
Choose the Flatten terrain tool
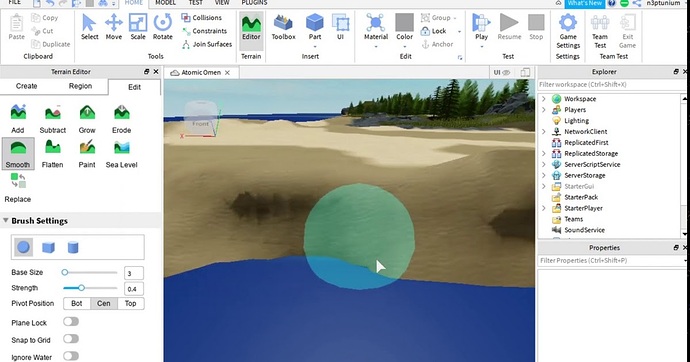tap(52, 154)
